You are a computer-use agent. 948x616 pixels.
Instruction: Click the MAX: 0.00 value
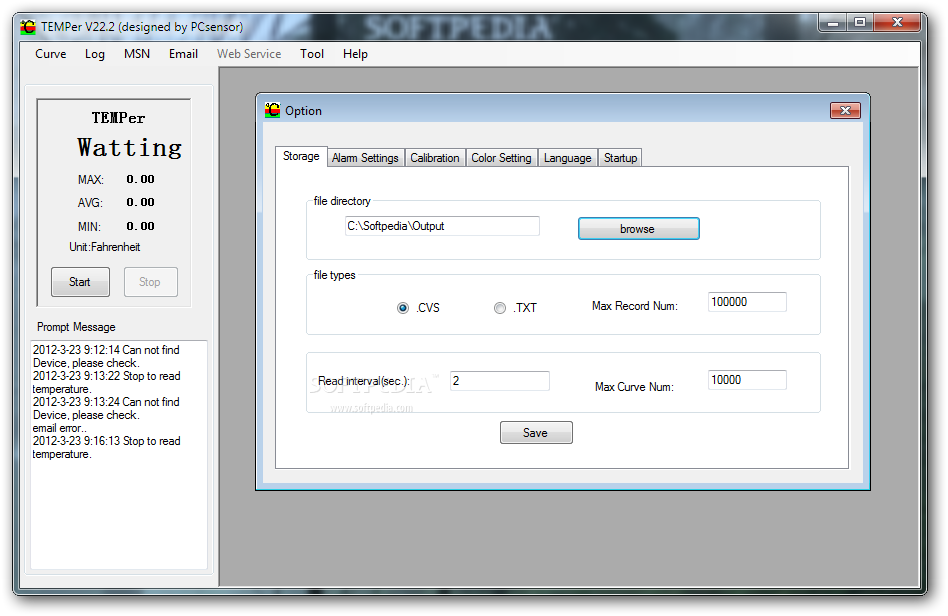tap(140, 179)
